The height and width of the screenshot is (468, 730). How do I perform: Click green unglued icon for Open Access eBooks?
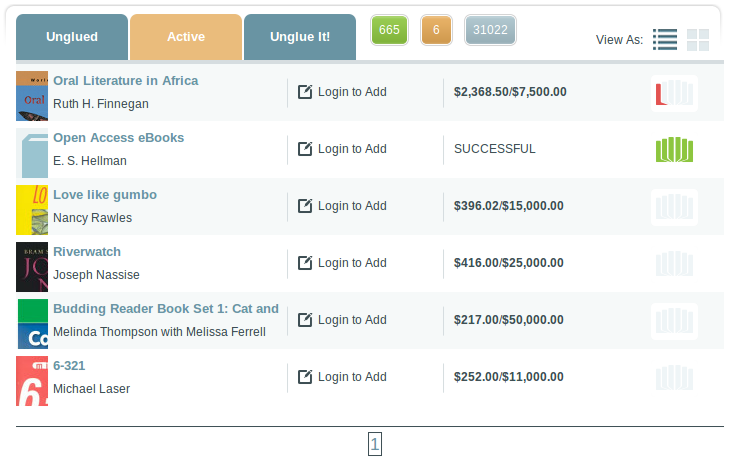tap(674, 150)
